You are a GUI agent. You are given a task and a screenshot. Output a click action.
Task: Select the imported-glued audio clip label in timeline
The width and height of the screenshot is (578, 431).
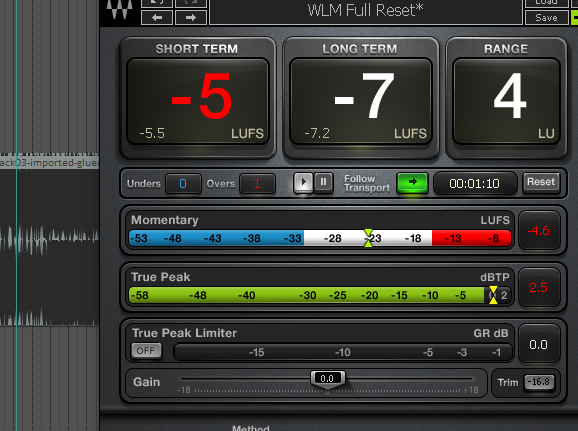point(49,163)
